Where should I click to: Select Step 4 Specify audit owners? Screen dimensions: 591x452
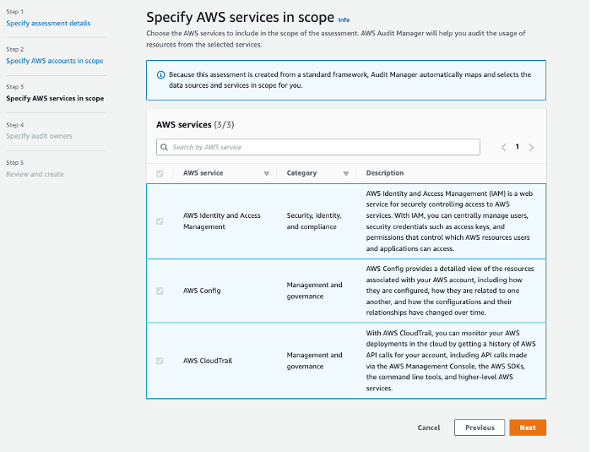(39, 136)
